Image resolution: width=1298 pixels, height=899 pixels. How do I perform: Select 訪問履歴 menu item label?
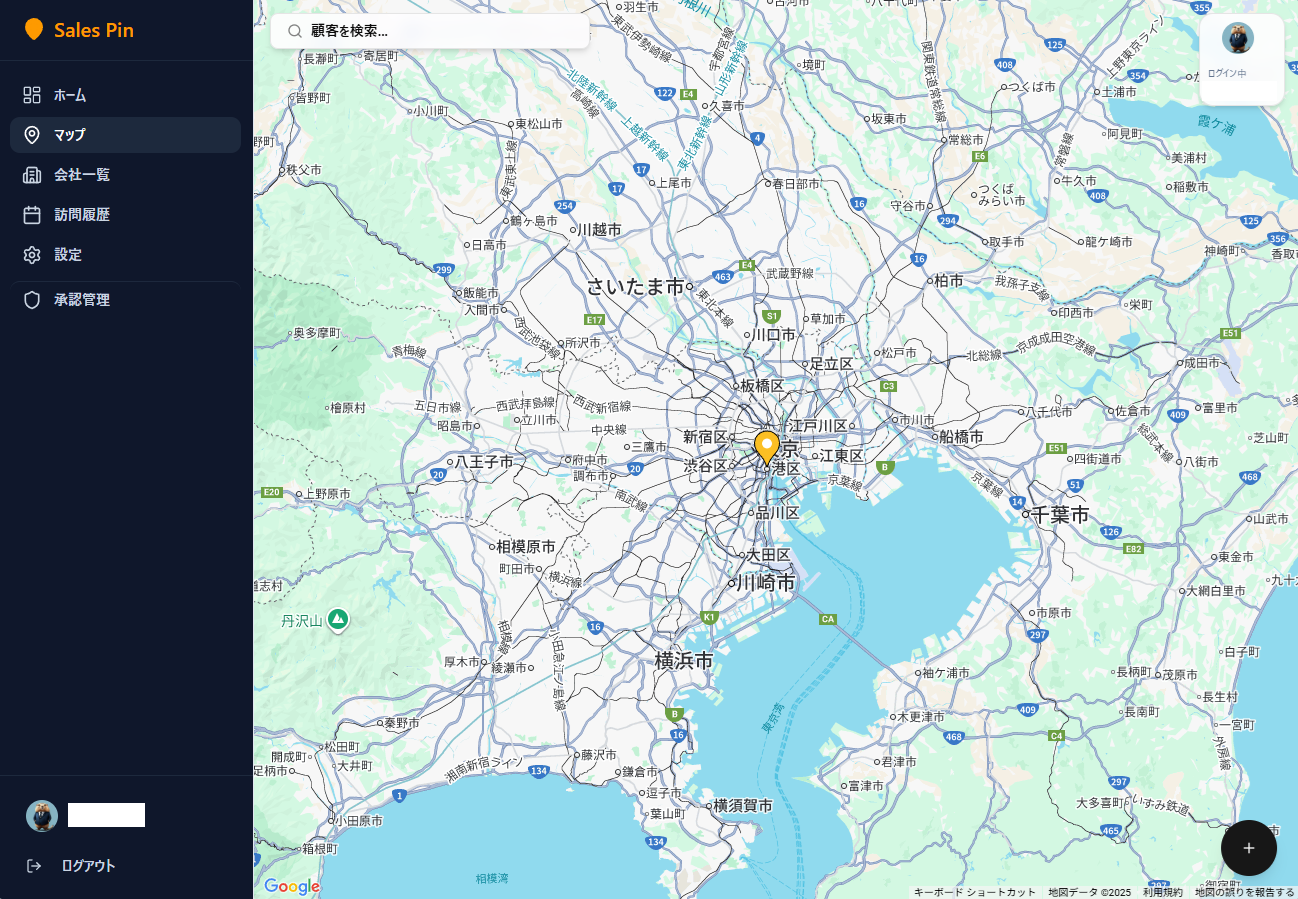tap(82, 215)
